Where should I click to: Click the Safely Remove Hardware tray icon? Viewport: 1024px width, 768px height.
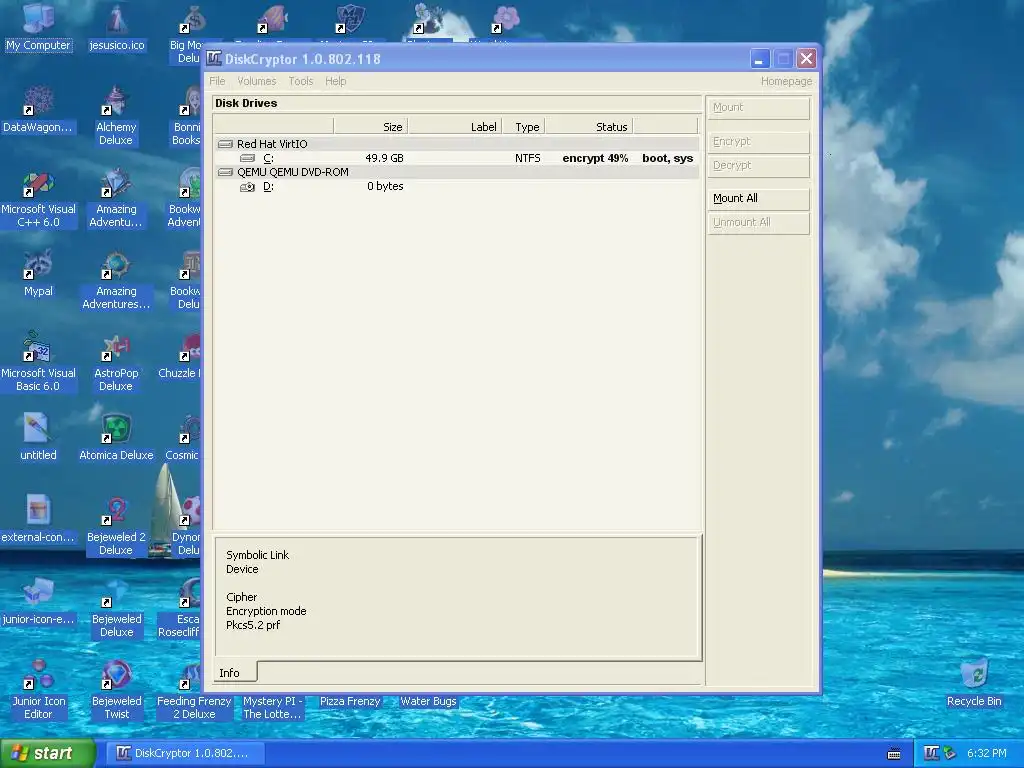[x=950, y=753]
